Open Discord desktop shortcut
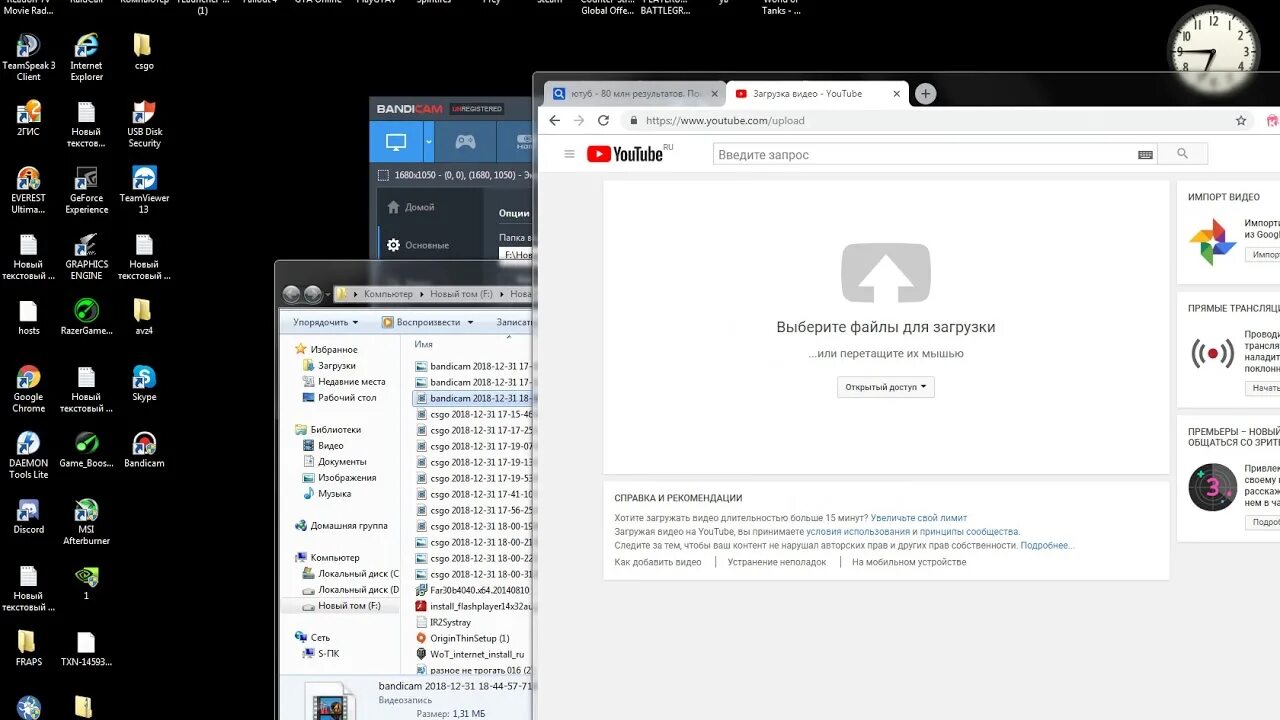This screenshot has height=720, width=1280. [29, 516]
